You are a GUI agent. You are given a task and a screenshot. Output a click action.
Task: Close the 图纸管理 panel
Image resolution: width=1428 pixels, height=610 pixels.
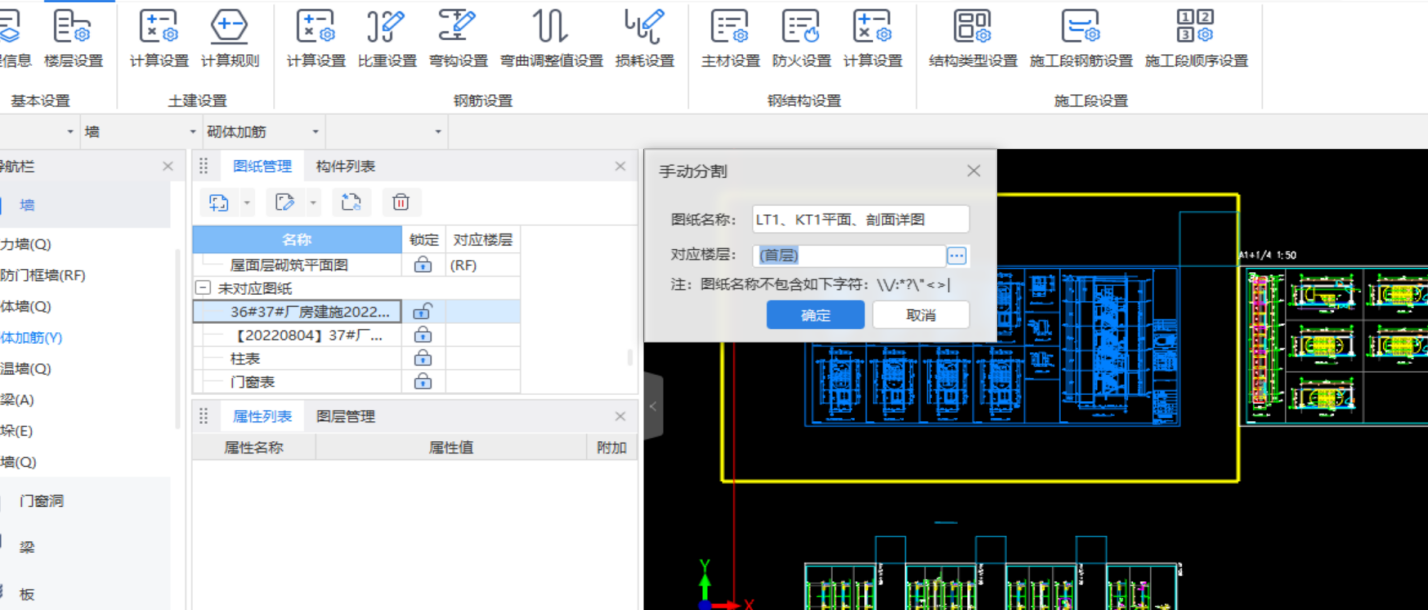coord(620,166)
